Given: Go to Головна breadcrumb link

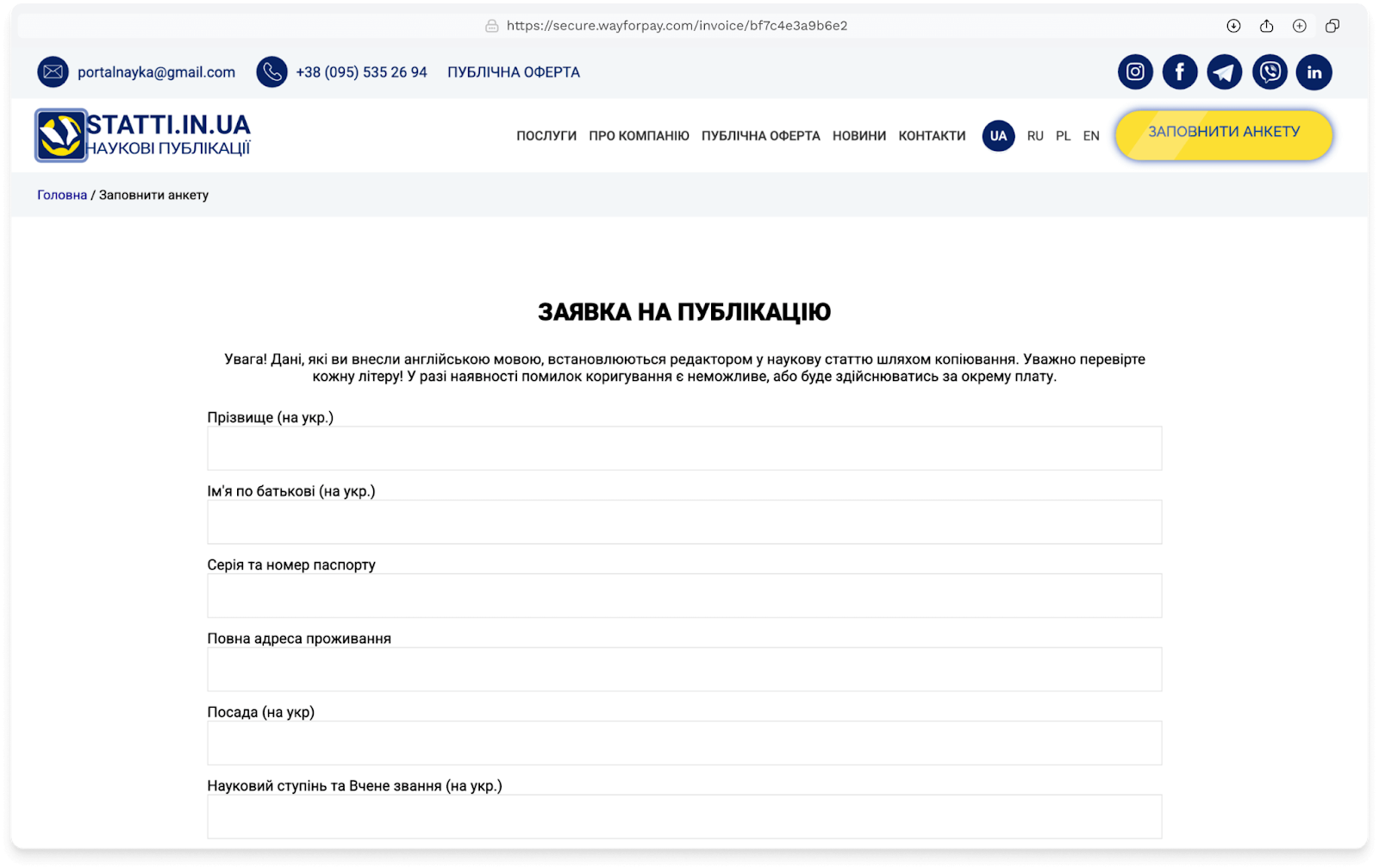Looking at the screenshot, I should tap(62, 195).
